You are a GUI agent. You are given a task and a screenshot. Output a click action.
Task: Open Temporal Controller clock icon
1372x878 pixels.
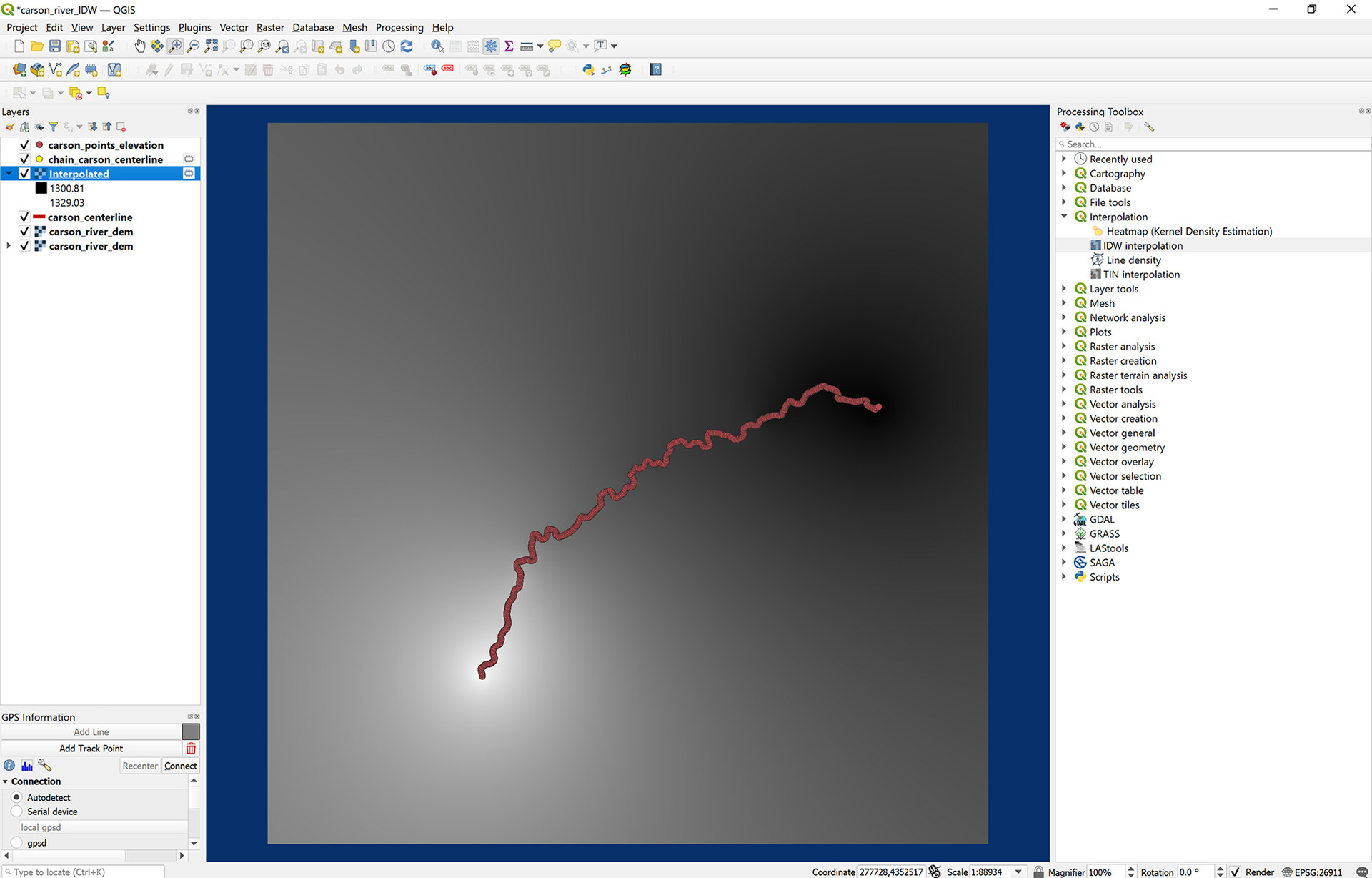click(389, 46)
